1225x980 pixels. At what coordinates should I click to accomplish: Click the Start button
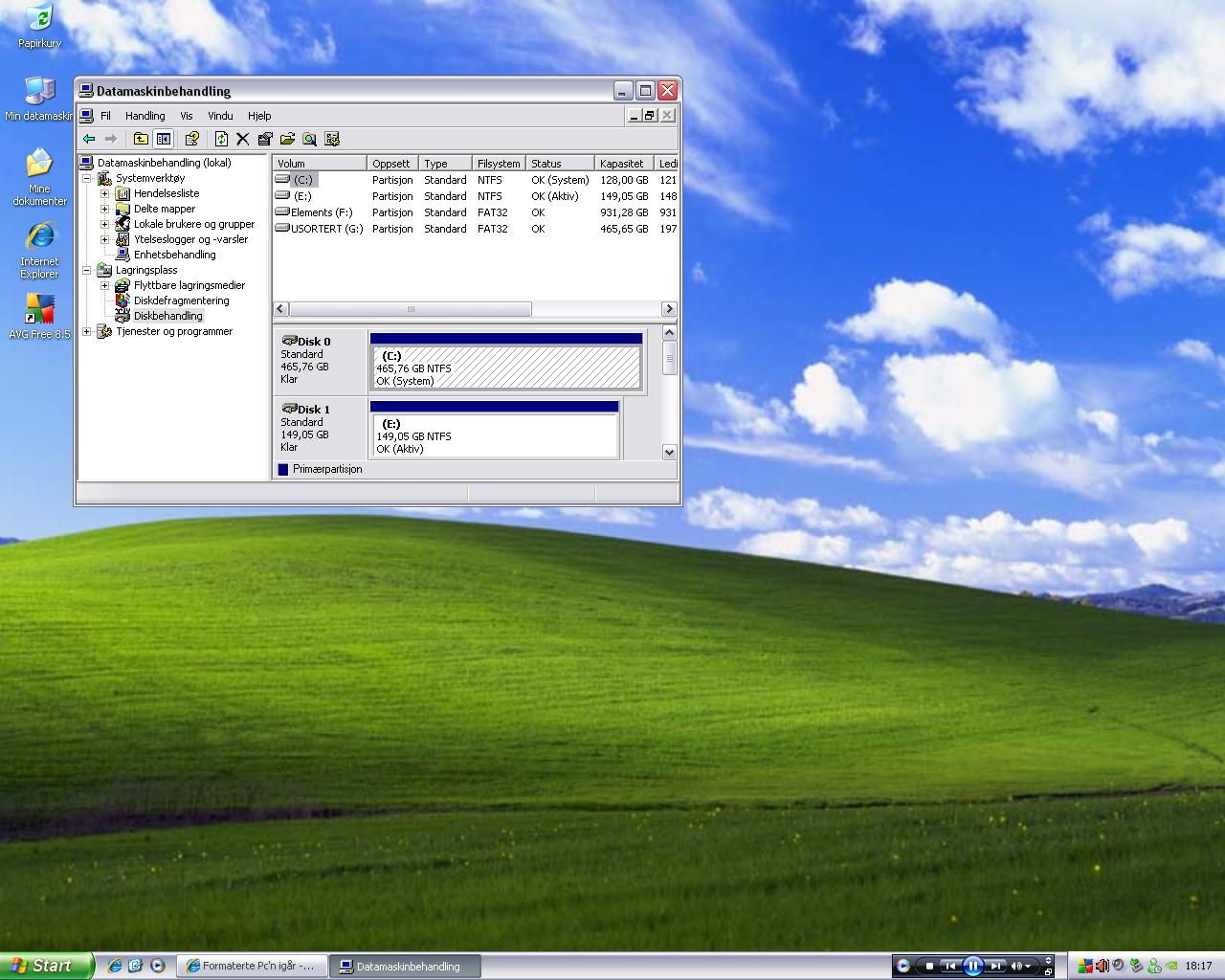[x=47, y=966]
